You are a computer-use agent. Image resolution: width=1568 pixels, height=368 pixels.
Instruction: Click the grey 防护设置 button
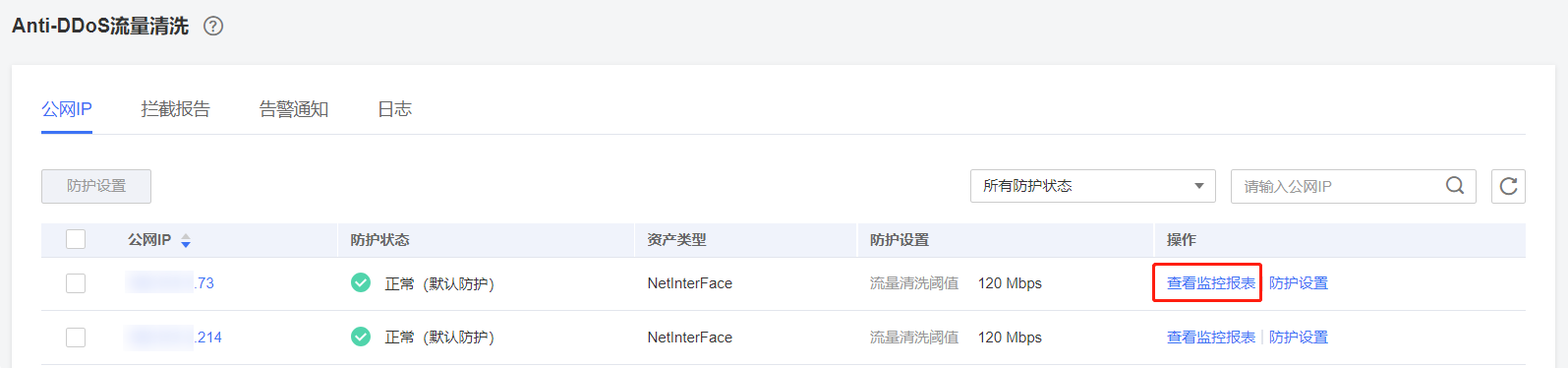coord(96,186)
